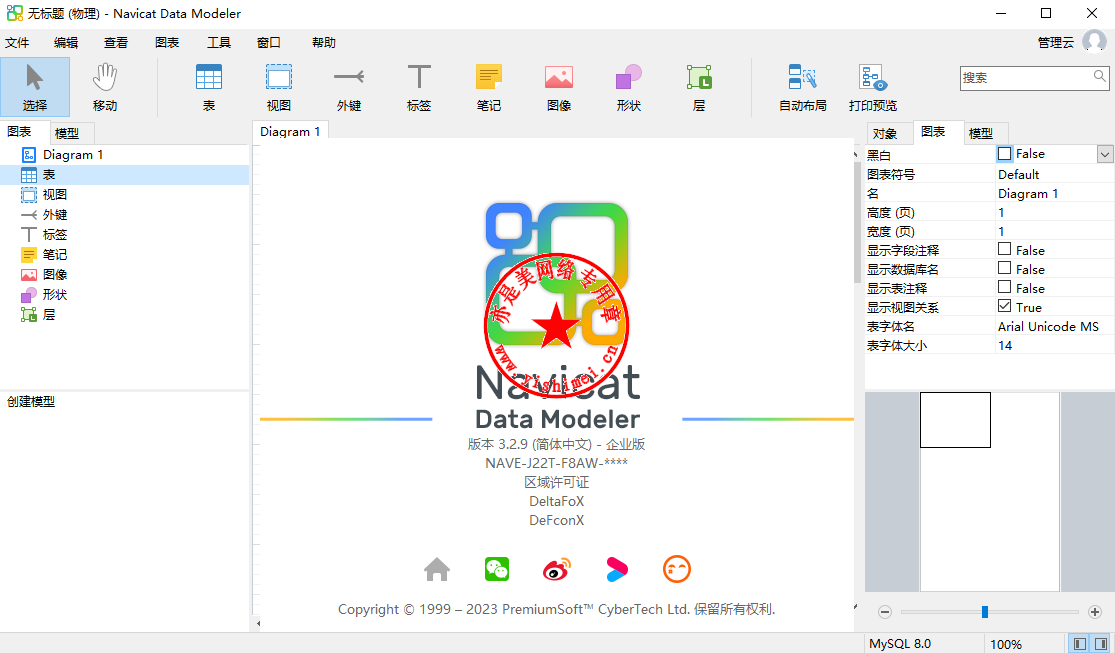Viewport: 1115px width, 653px height.
Task: Enable the 显示表注释 checkbox
Action: pyautogui.click(x=1004, y=287)
